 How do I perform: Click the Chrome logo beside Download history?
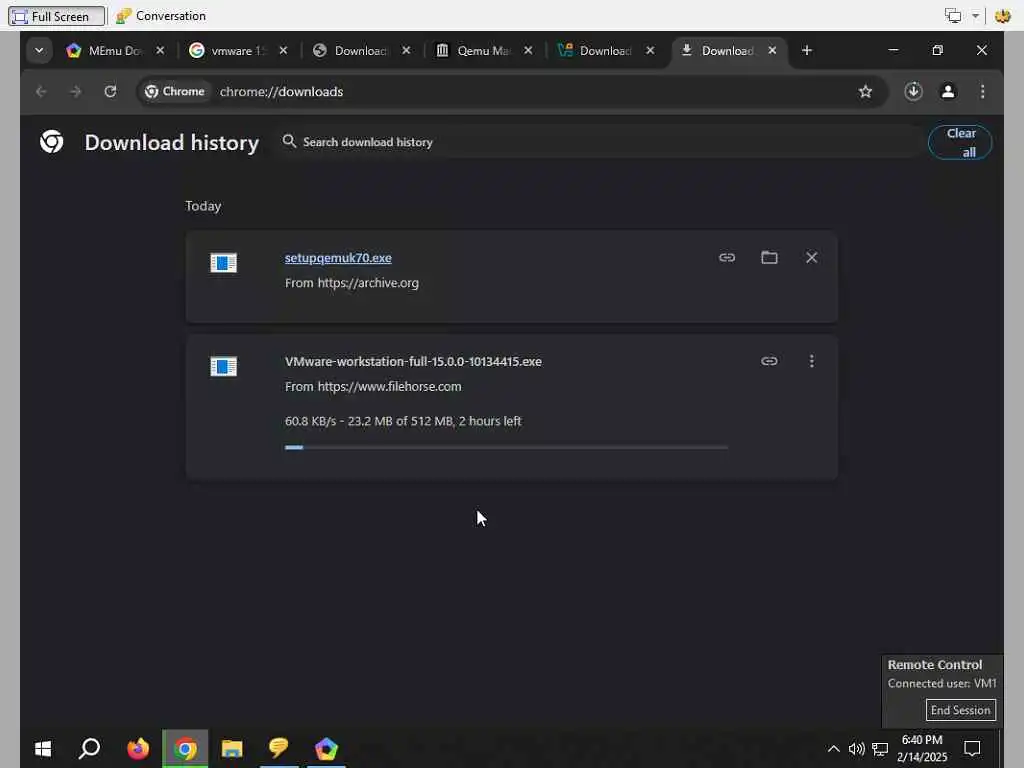[x=52, y=142]
